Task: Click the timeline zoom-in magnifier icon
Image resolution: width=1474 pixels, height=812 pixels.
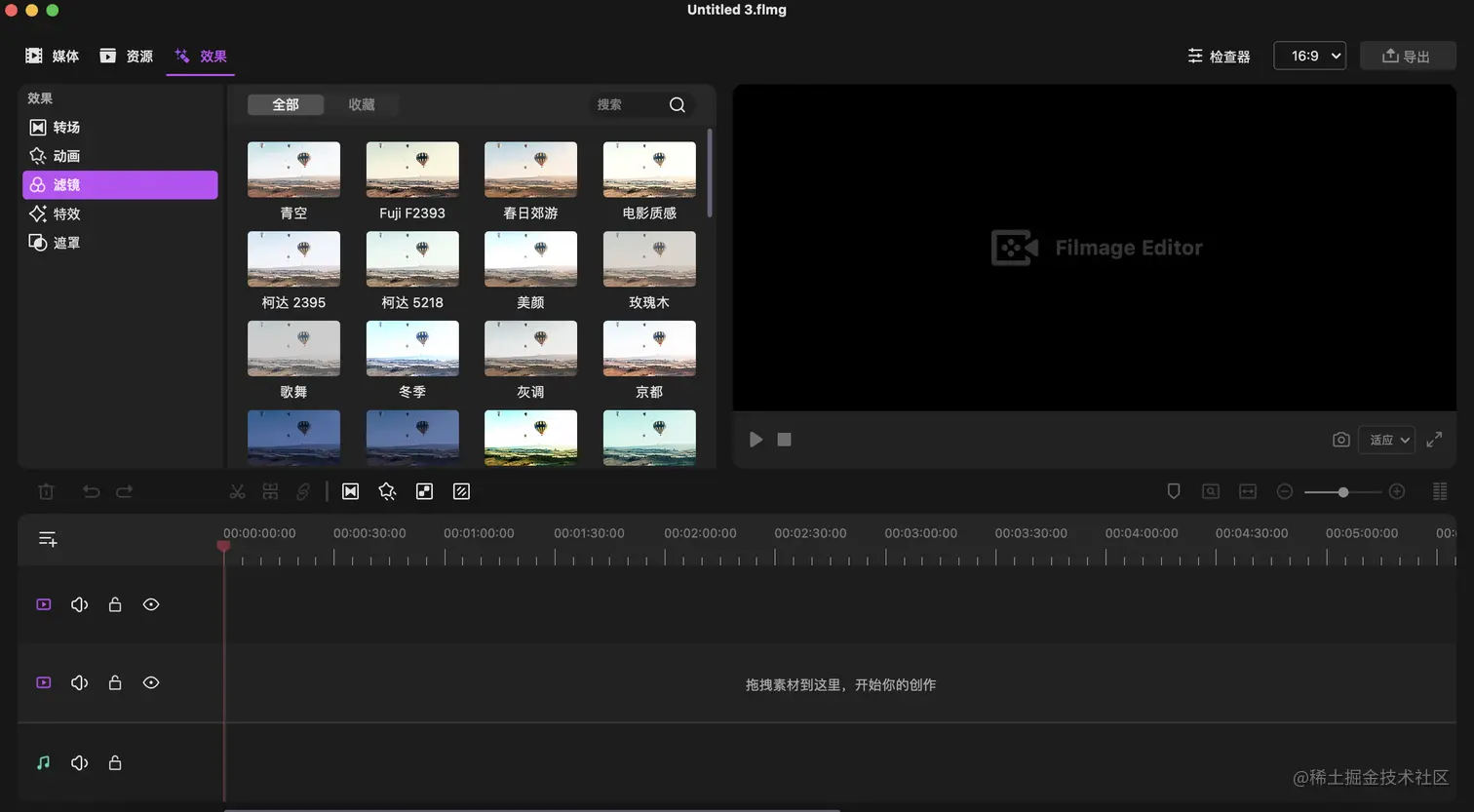Action: coord(1398,491)
